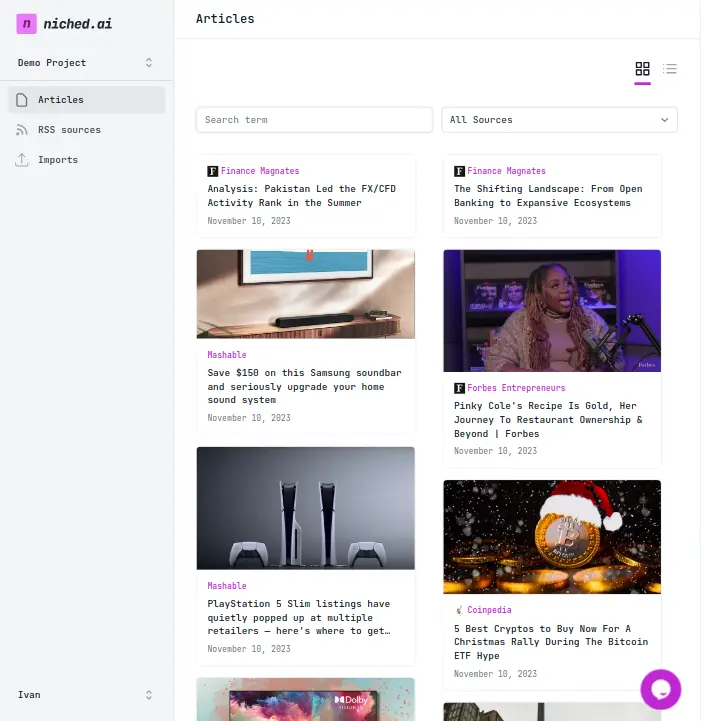This screenshot has height=721, width=701.
Task: Click the Coinpedia source favicon
Action: click(459, 610)
